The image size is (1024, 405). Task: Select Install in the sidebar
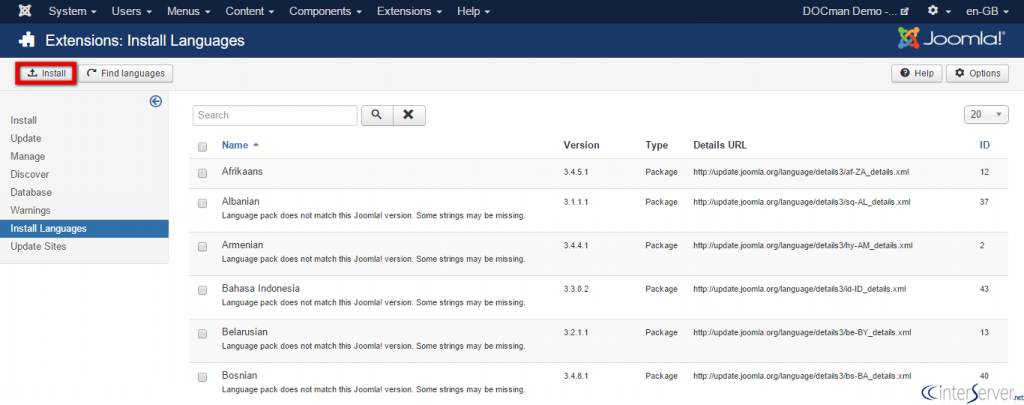click(x=24, y=120)
